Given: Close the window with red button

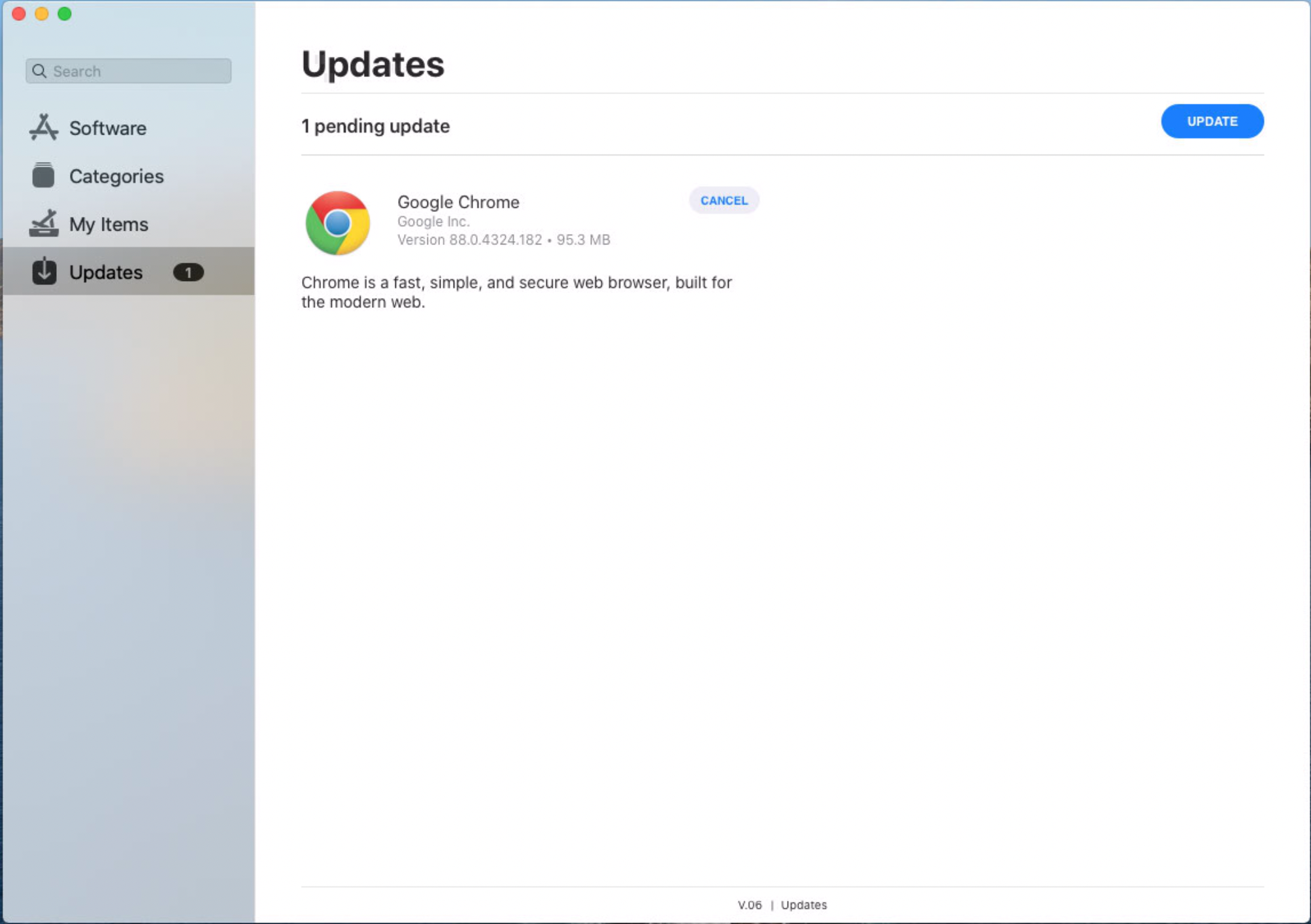Looking at the screenshot, I should click(19, 14).
